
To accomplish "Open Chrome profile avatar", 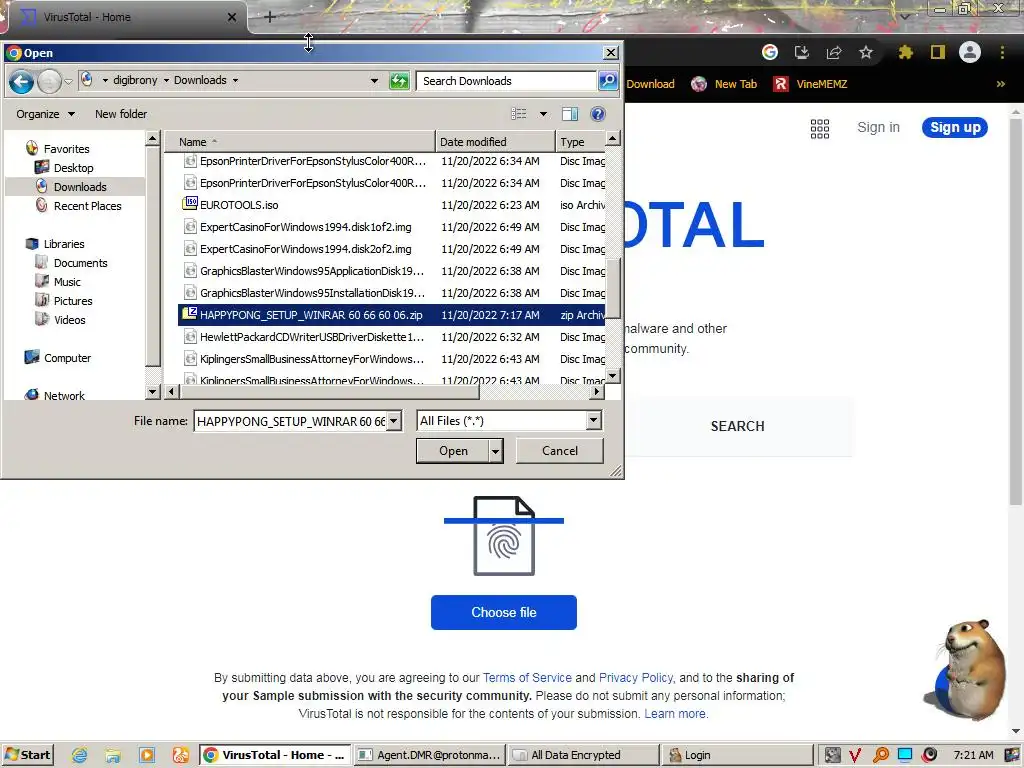I will (970, 52).
